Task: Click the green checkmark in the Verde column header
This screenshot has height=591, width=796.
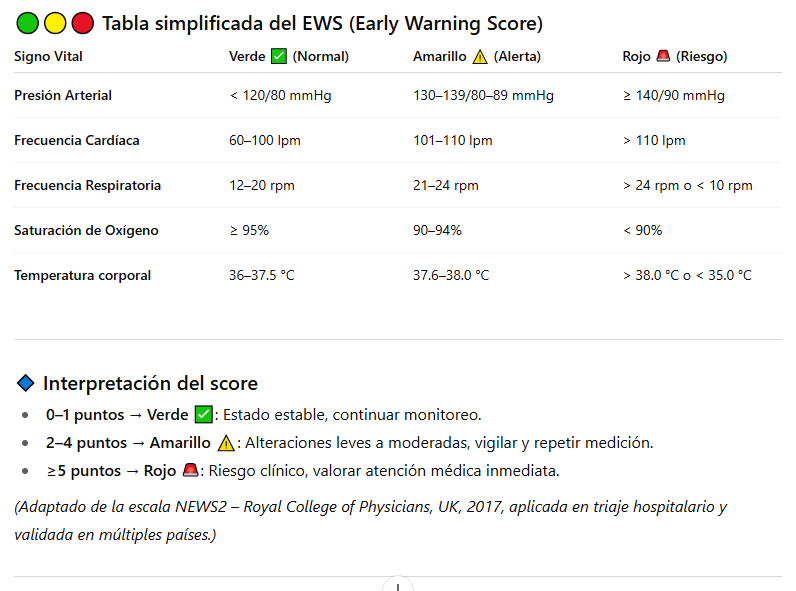Action: (x=279, y=57)
